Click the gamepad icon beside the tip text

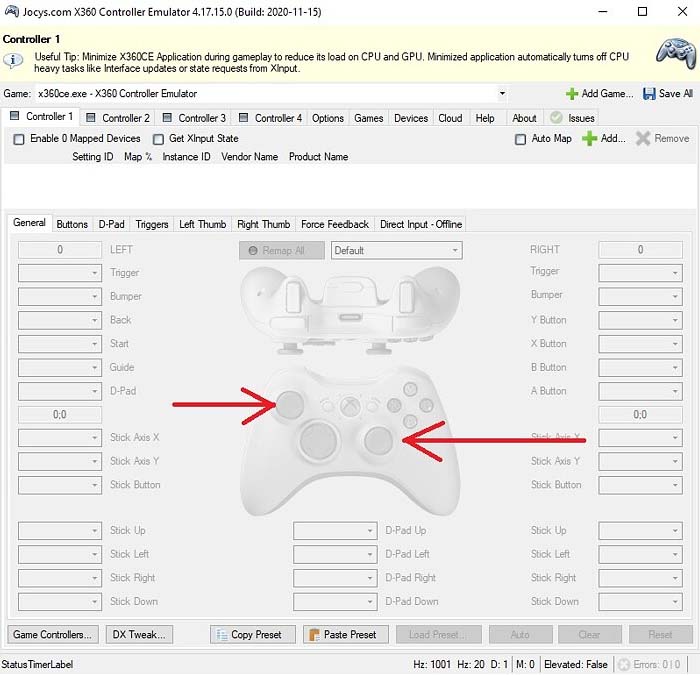point(676,53)
